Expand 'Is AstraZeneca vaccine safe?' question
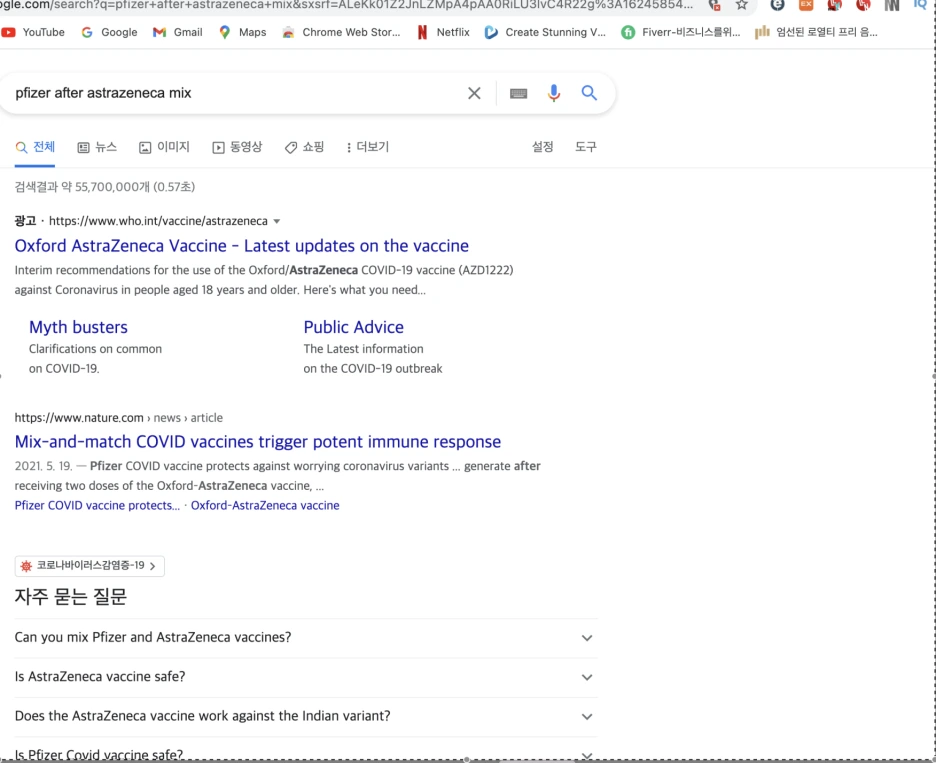This screenshot has width=936, height=763. 306,677
